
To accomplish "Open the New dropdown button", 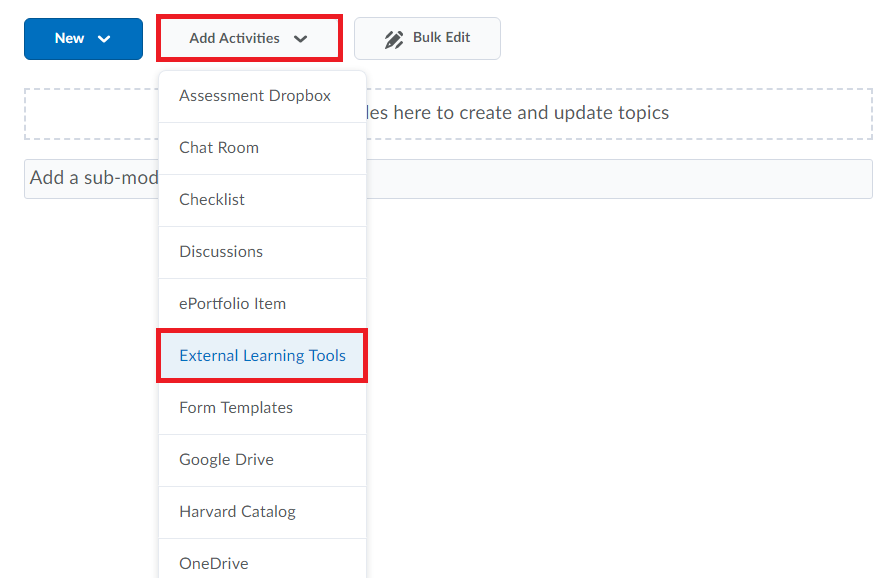I will point(83,39).
